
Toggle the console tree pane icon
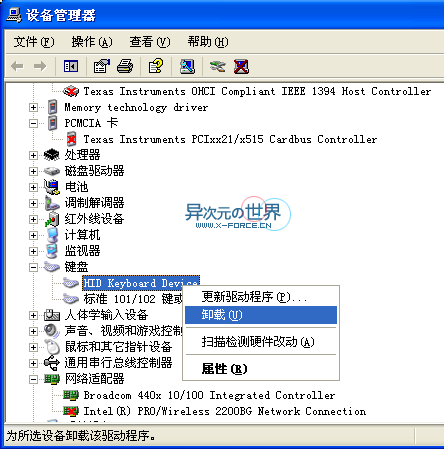71,66
